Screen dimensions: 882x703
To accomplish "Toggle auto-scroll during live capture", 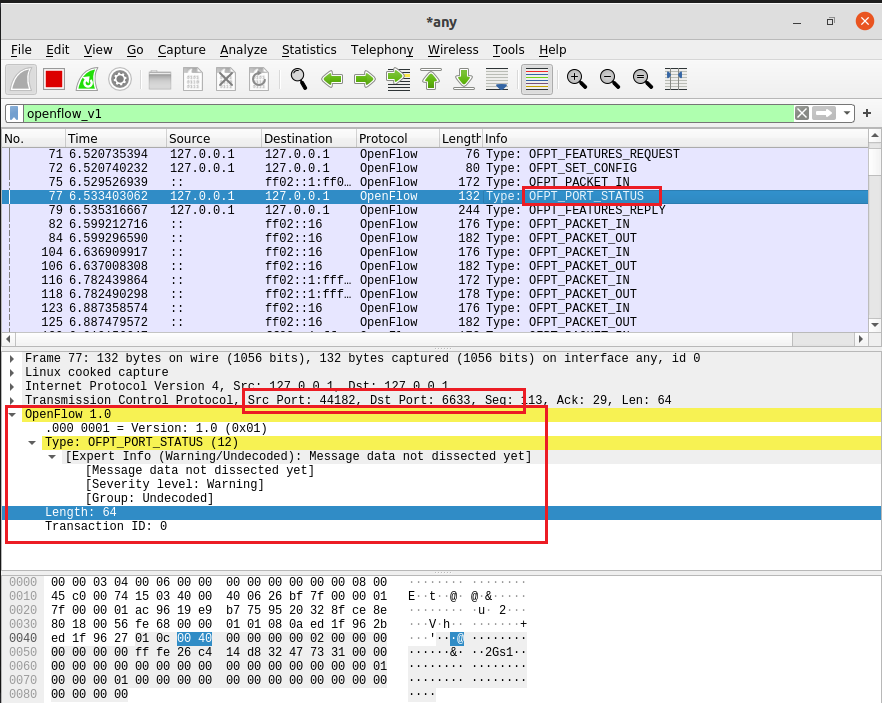I will (497, 79).
